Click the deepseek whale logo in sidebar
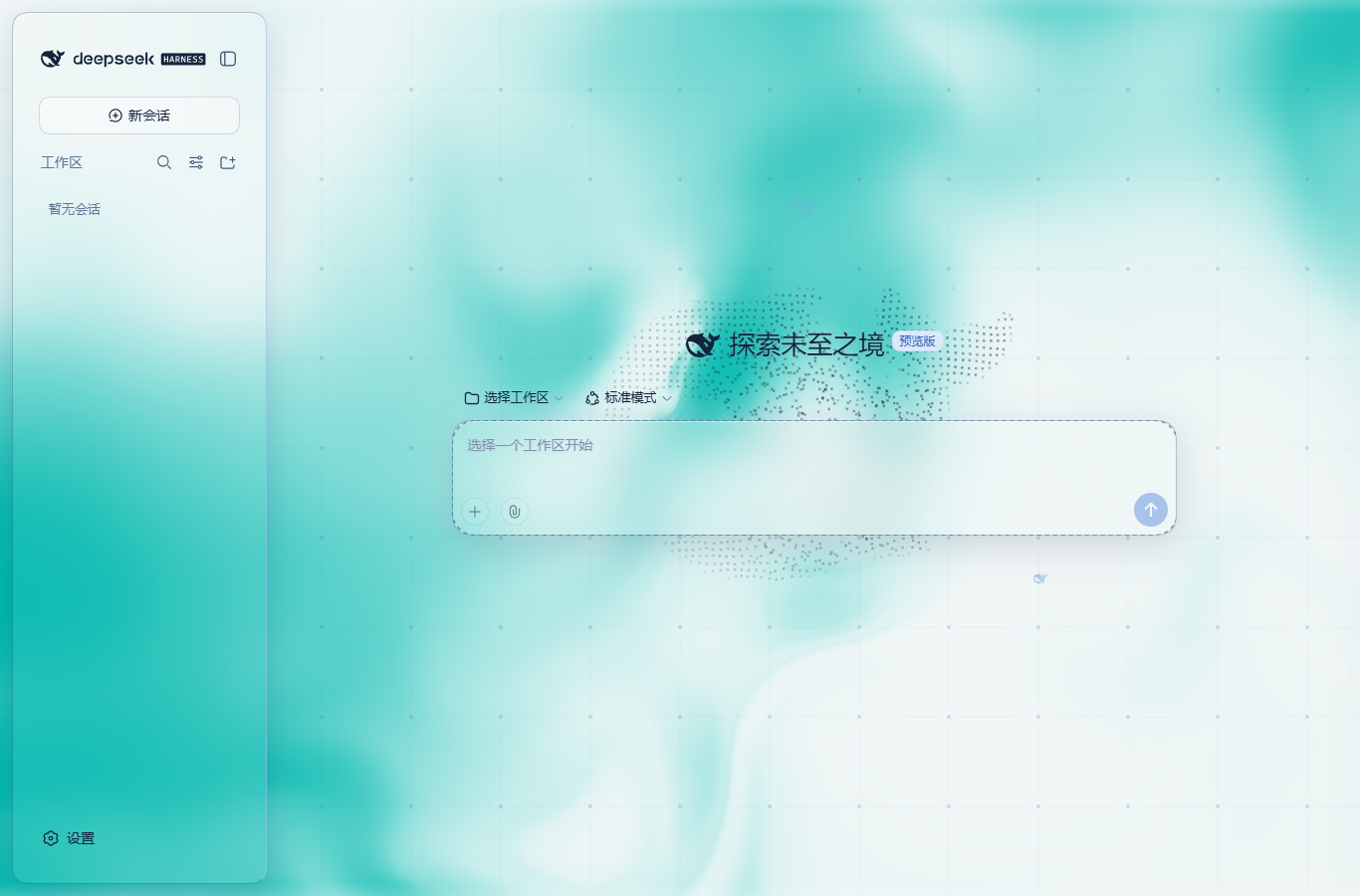 click(x=53, y=59)
